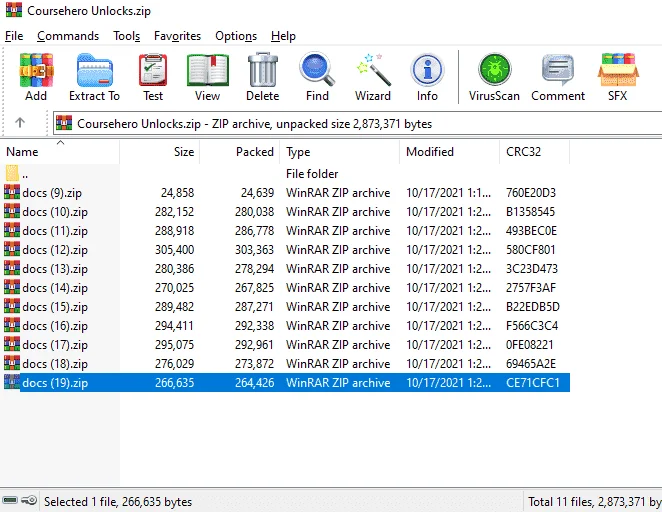
Task: Select docs (17).zip file name
Action: (x=55, y=345)
